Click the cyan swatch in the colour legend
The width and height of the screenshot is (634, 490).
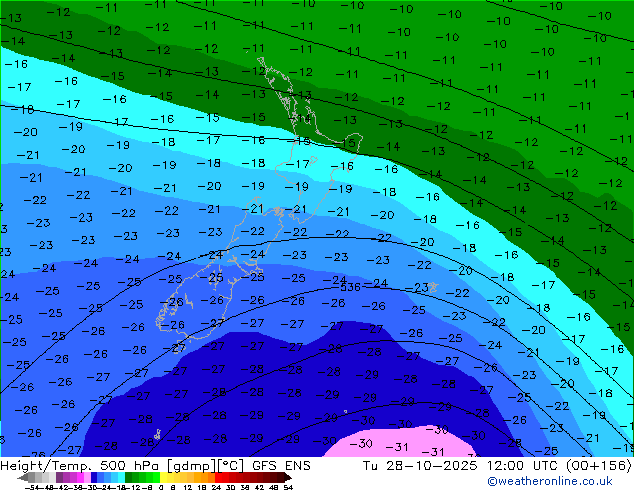pyautogui.click(x=121, y=478)
